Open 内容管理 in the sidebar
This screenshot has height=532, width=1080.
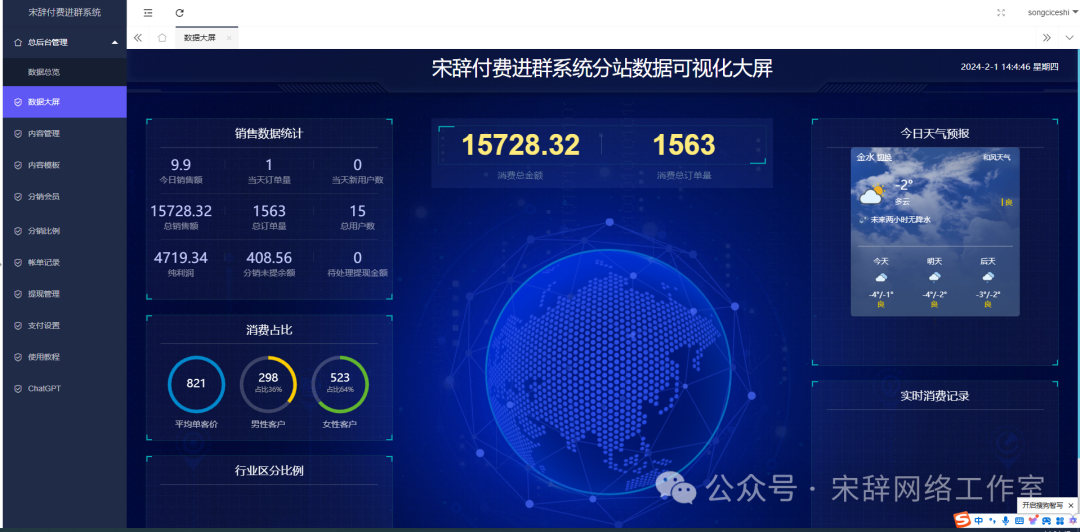(63, 134)
